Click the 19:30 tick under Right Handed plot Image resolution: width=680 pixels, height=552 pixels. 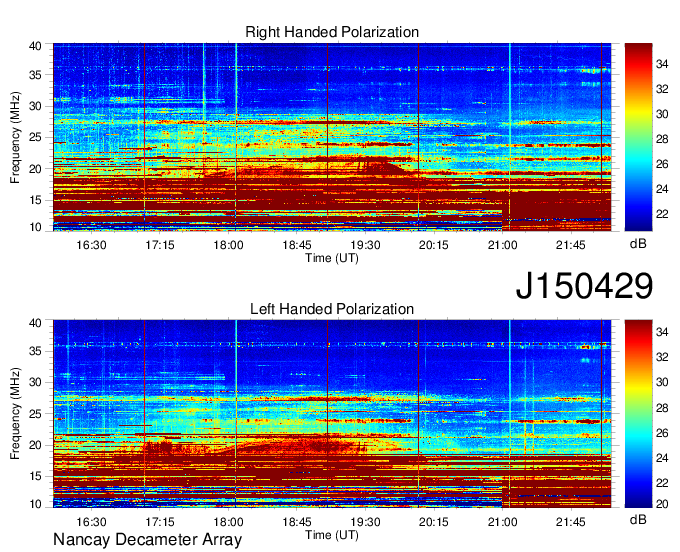point(365,245)
